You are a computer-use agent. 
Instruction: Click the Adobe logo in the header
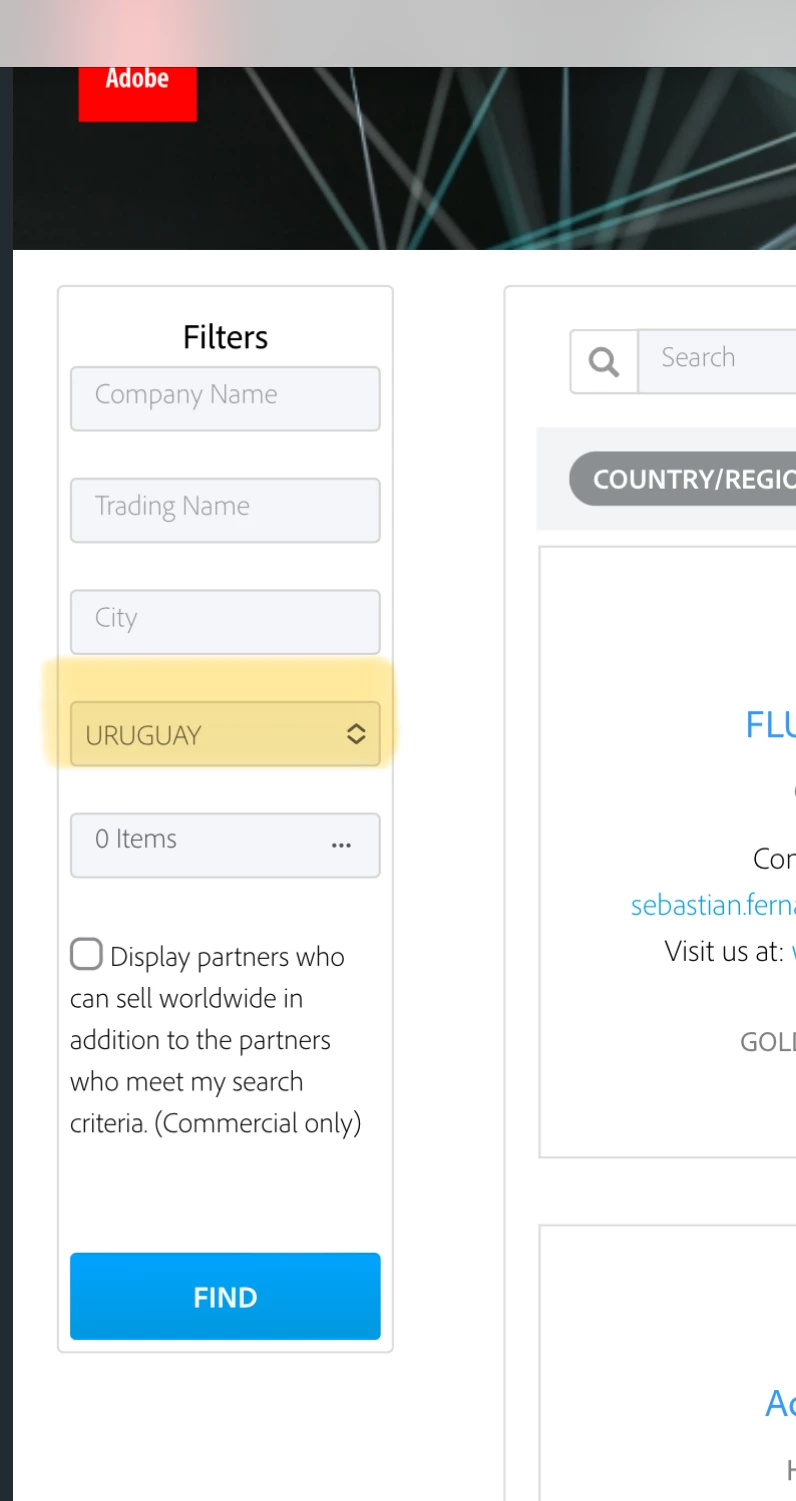[137, 93]
